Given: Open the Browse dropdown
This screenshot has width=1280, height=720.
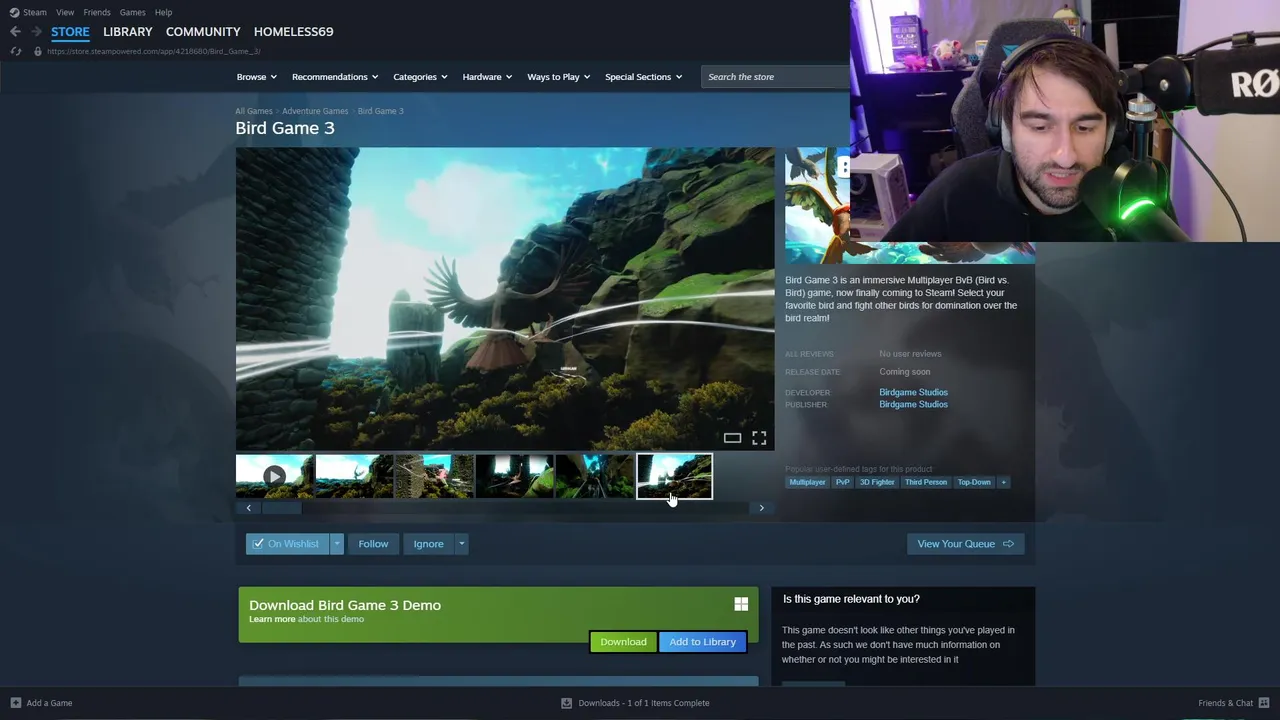Looking at the screenshot, I should (257, 77).
